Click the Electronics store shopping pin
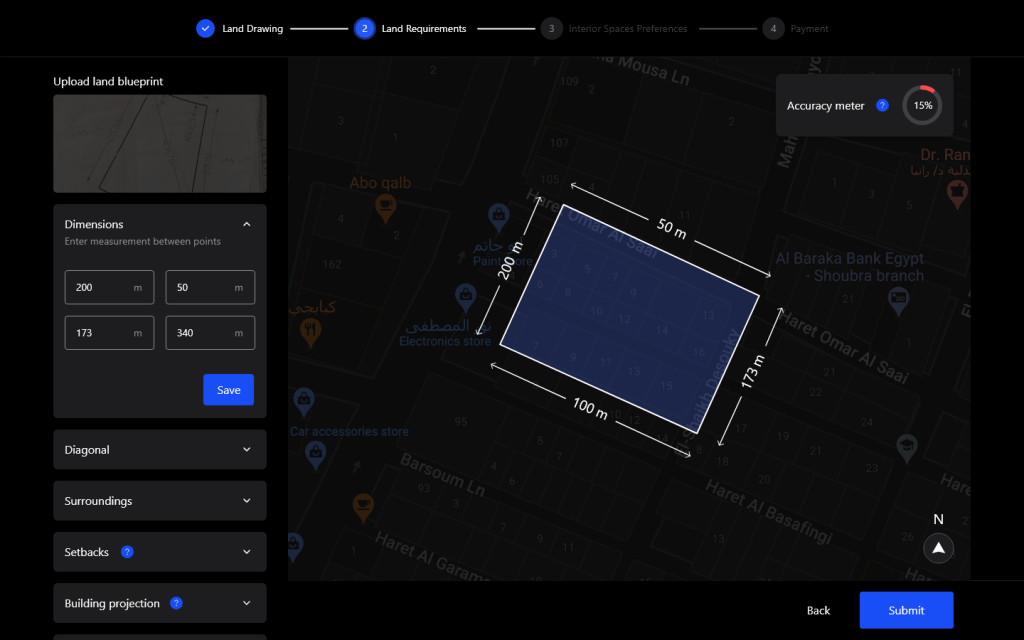The height and width of the screenshot is (640, 1024). click(464, 295)
